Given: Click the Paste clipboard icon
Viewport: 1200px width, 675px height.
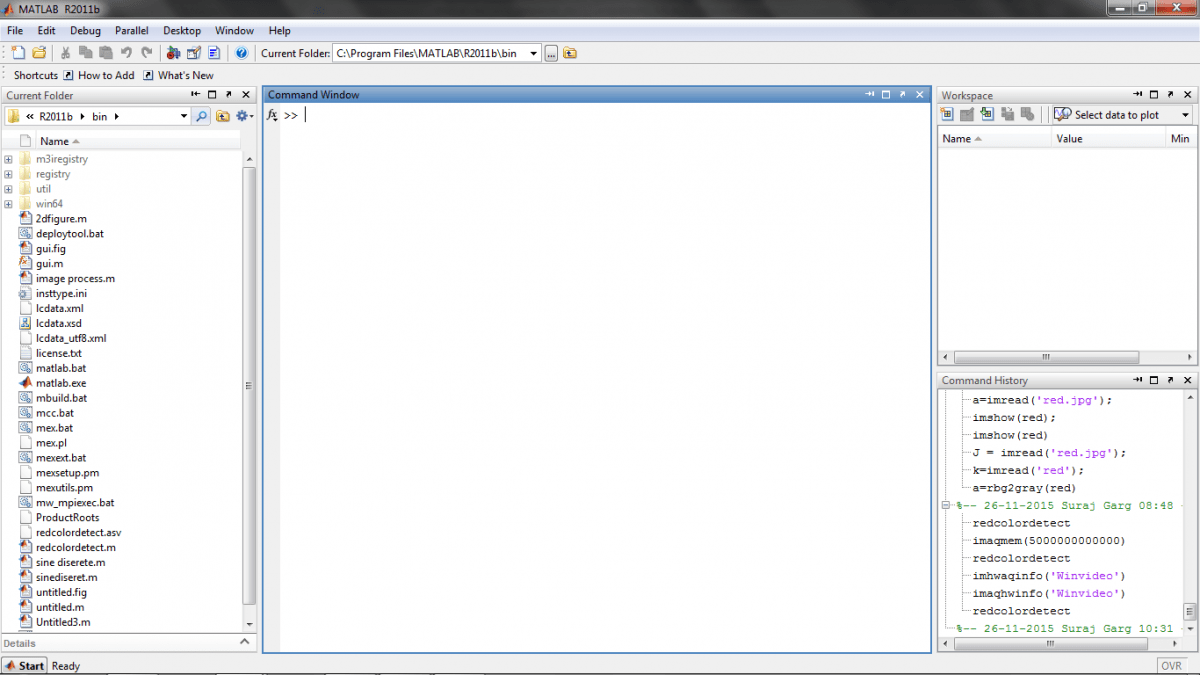Looking at the screenshot, I should coord(106,53).
